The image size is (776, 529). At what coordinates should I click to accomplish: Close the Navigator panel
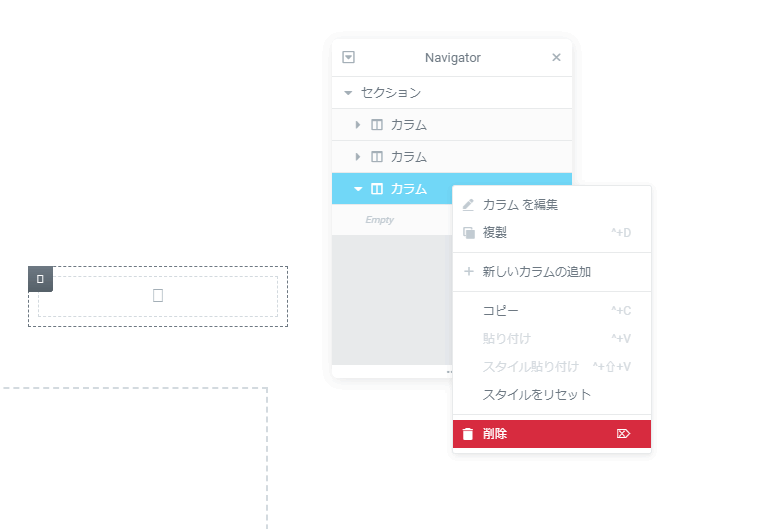556,58
